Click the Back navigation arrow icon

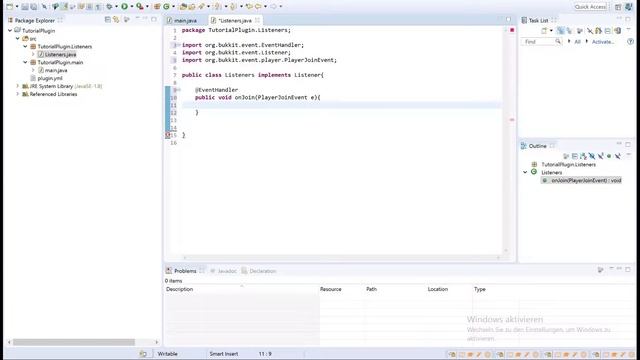(258, 7)
